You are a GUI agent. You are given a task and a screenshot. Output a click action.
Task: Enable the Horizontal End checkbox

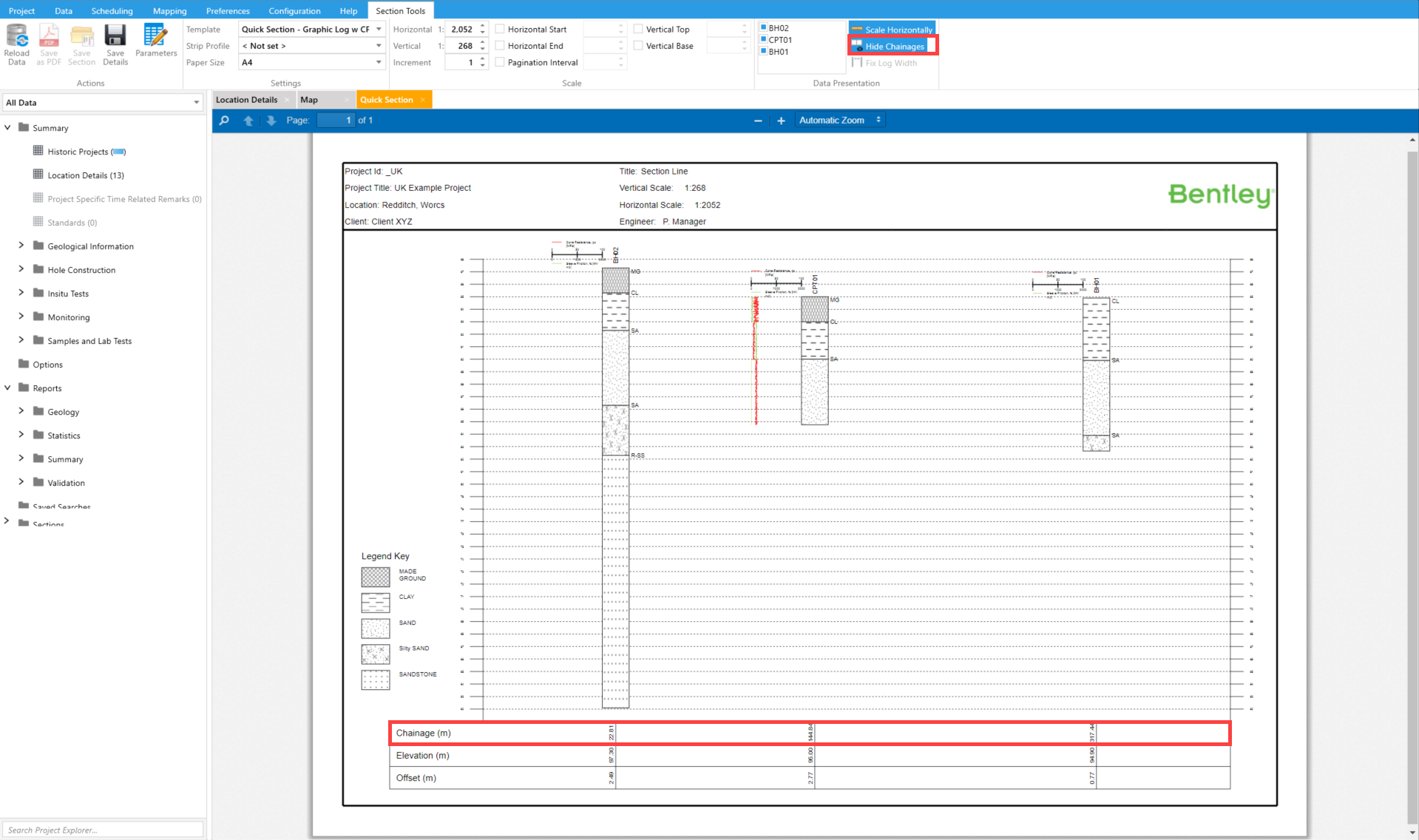coord(500,45)
